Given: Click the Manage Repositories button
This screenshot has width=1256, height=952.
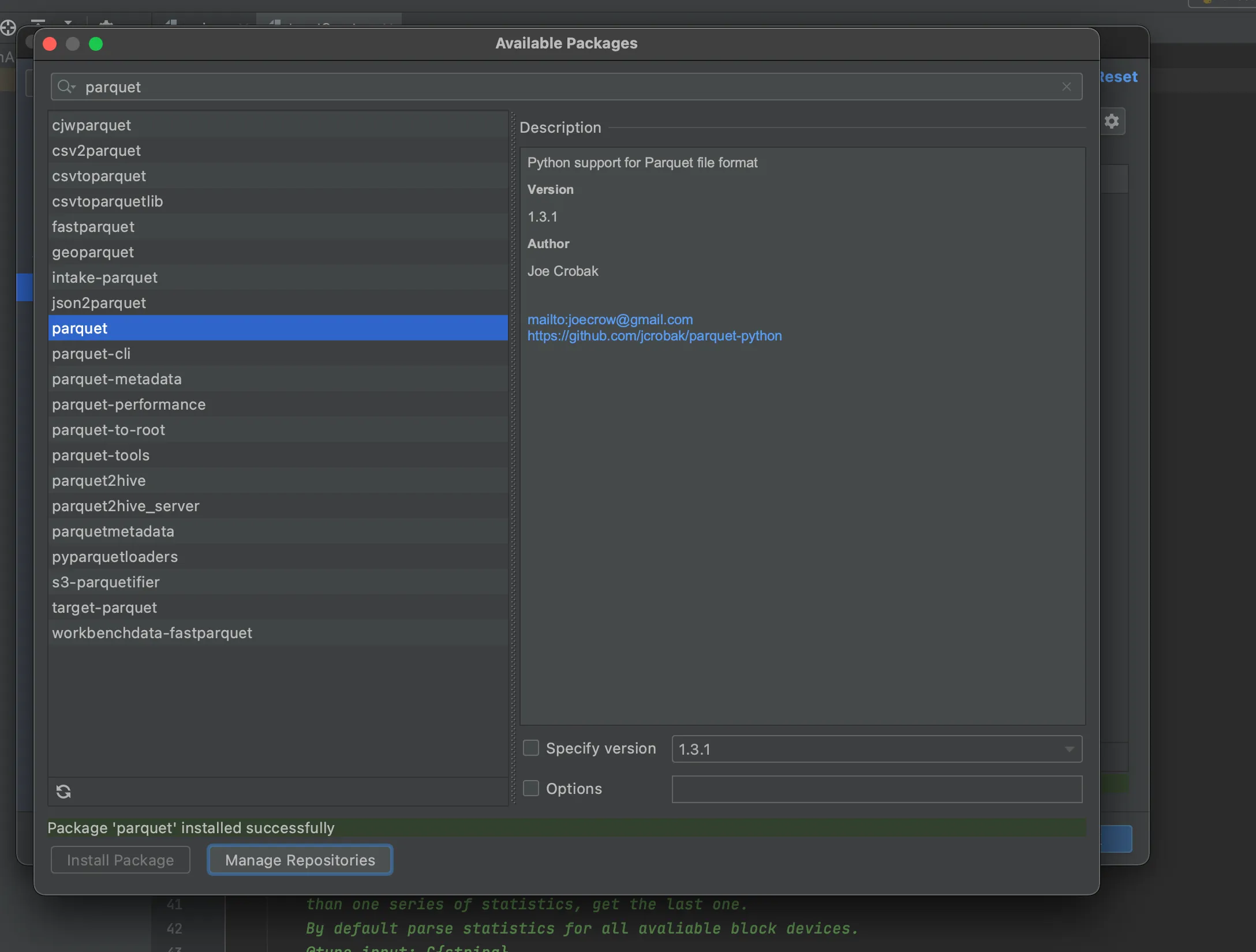Looking at the screenshot, I should coord(300,860).
